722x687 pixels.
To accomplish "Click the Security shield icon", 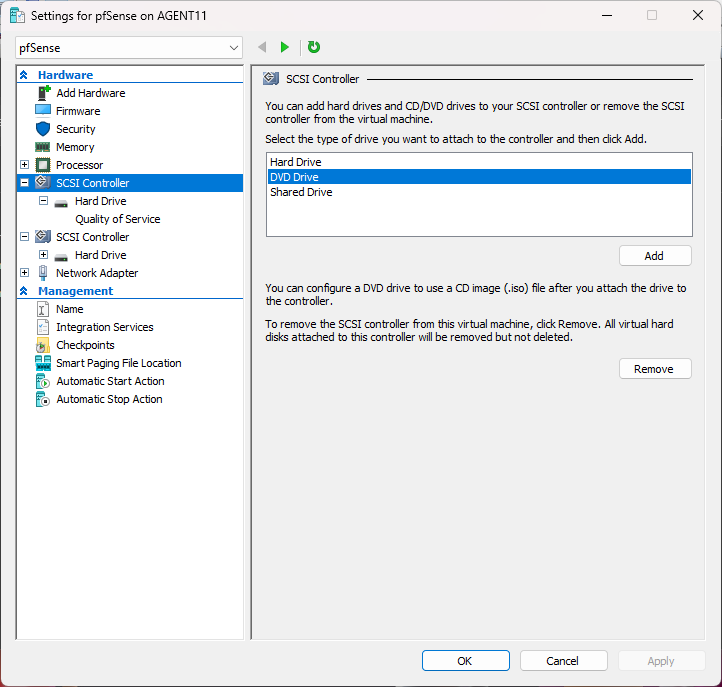I will tap(43, 129).
